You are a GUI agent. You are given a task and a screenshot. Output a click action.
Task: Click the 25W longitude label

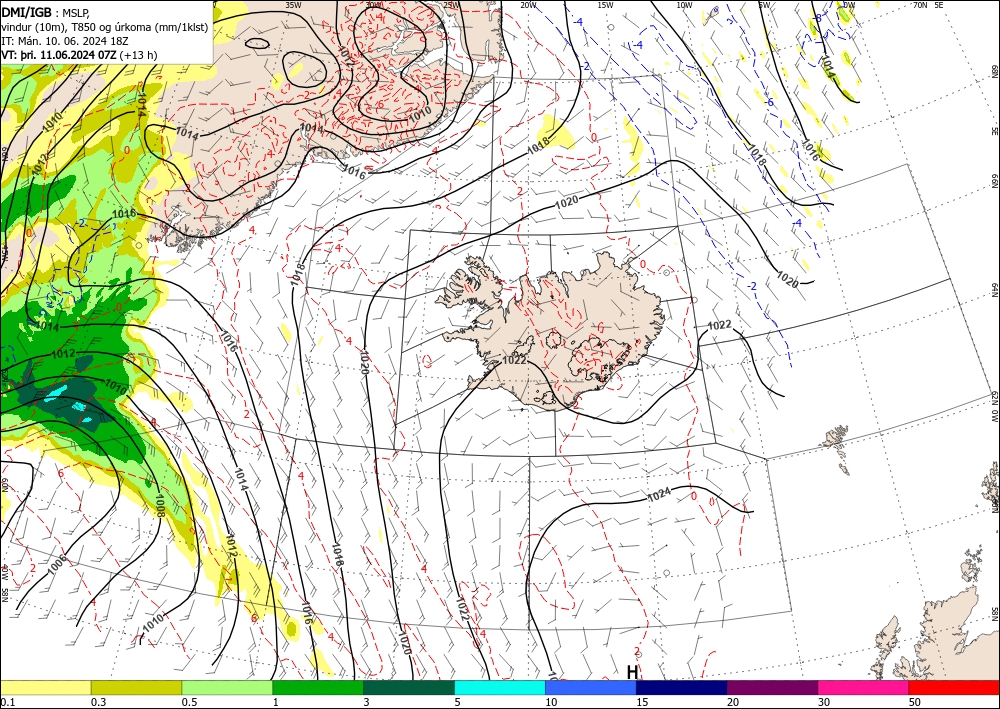[451, 5]
